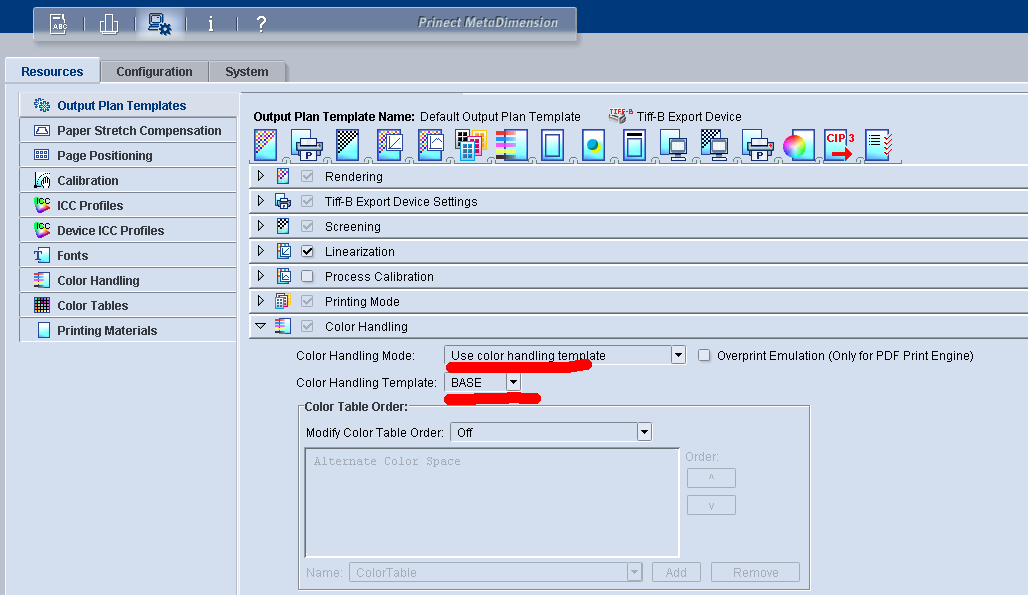Select the Linearization curve toolbar icon
1028x595 pixels.
[x=389, y=145]
